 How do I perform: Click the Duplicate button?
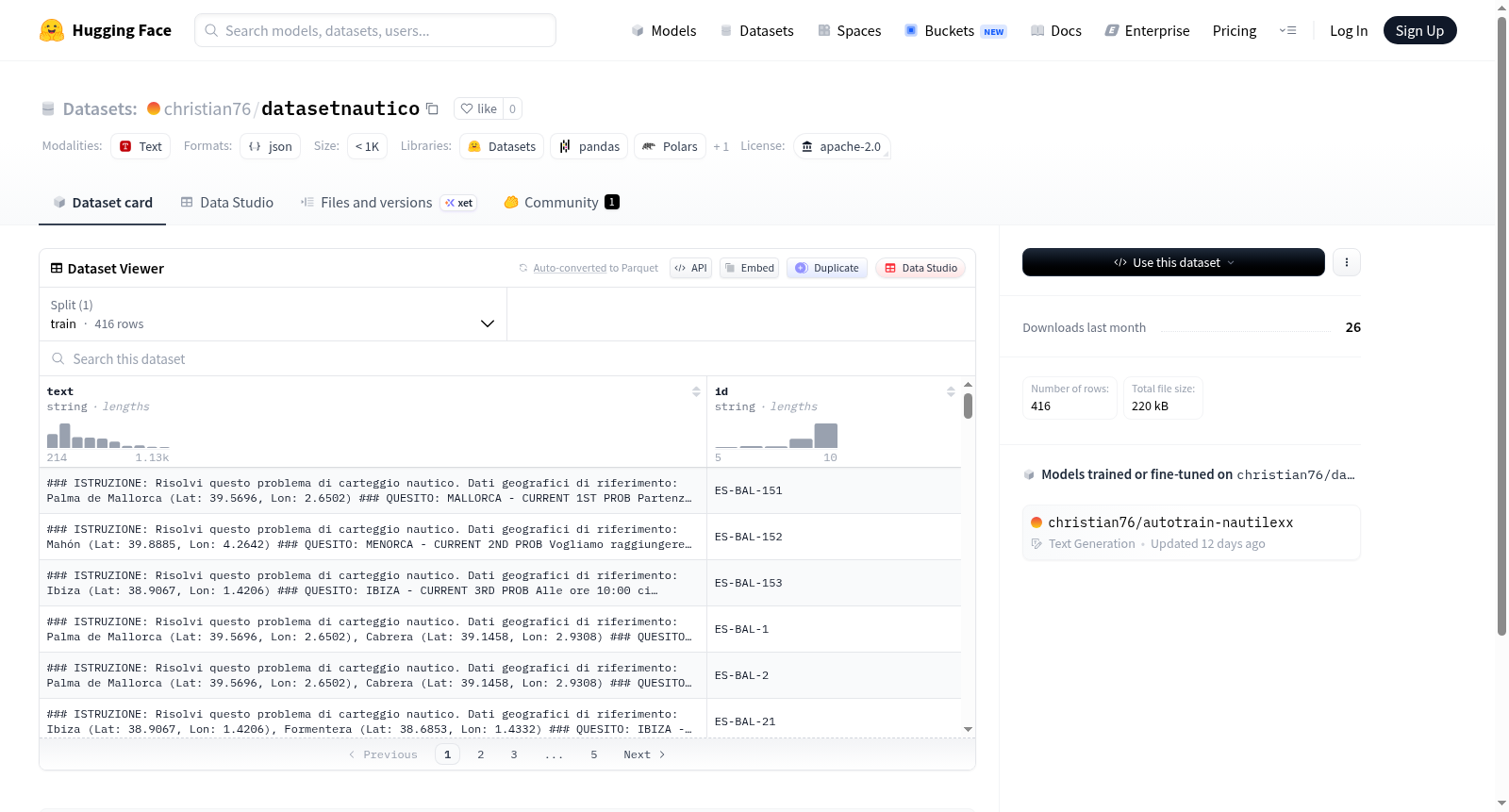(827, 268)
